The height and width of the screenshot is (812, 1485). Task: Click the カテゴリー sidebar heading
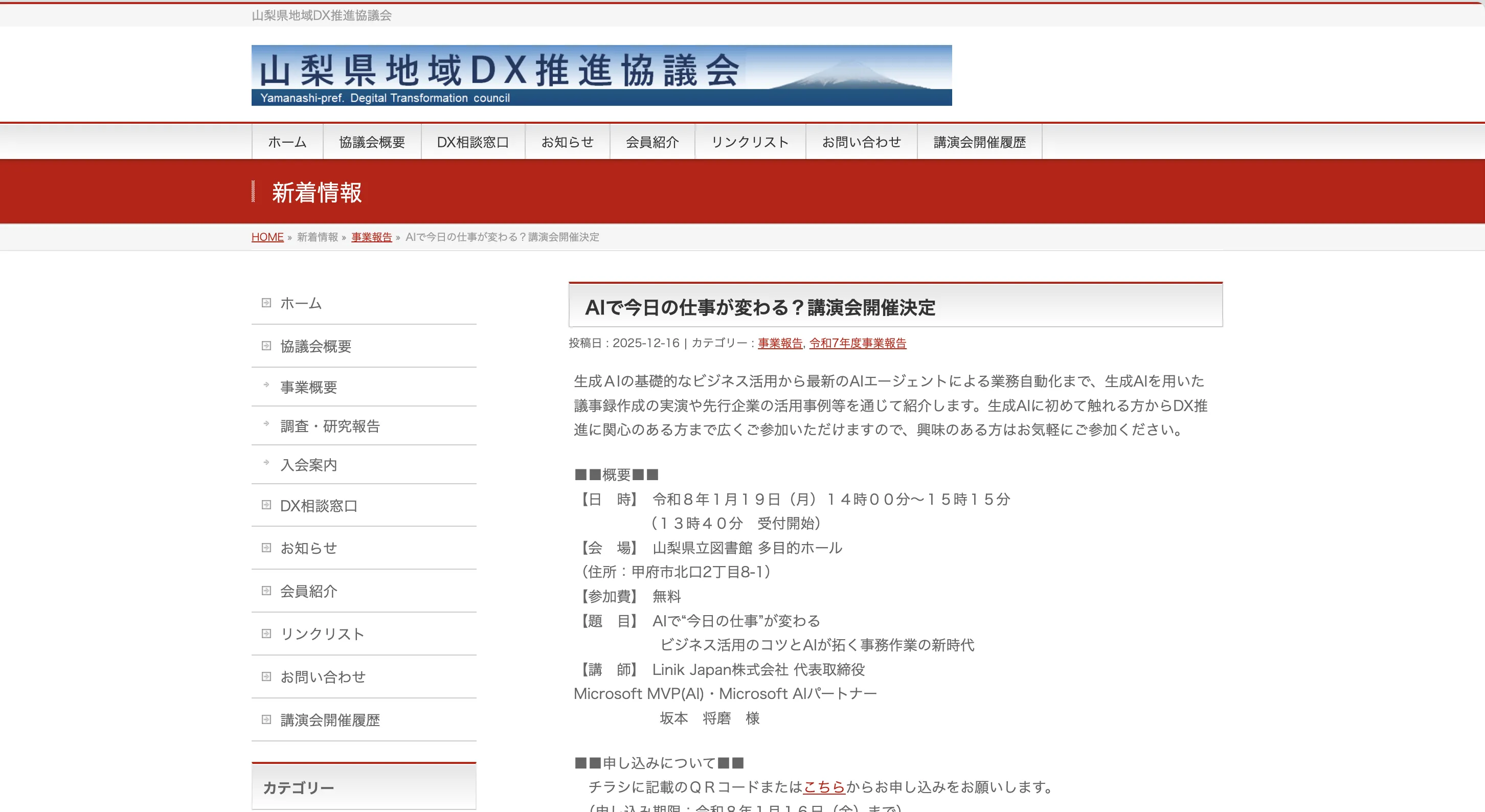coord(299,788)
